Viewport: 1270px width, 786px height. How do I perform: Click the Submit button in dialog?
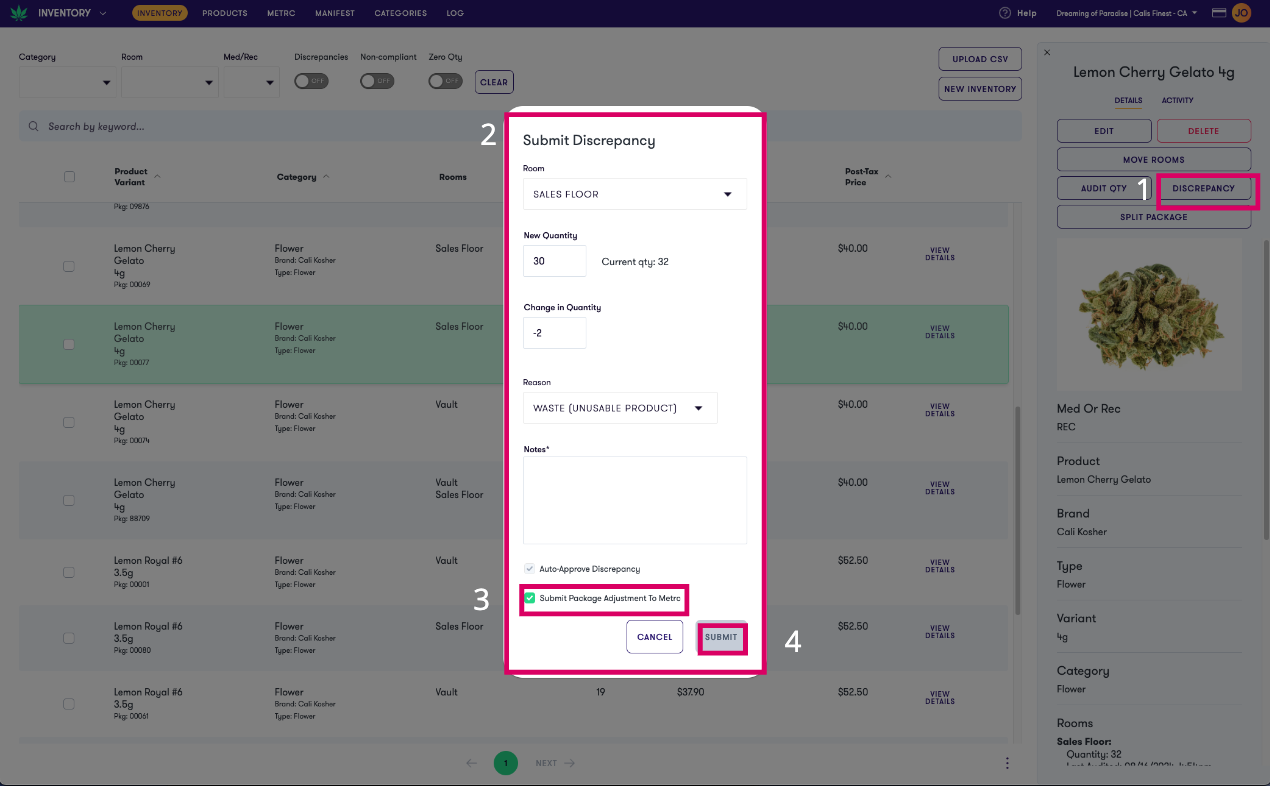pyautogui.click(x=721, y=637)
